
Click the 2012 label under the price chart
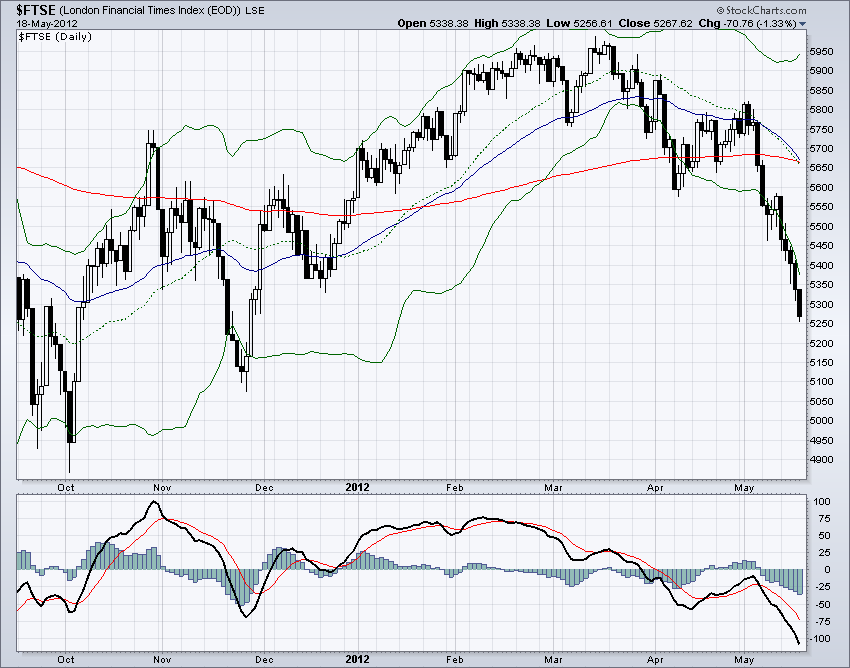[x=357, y=487]
